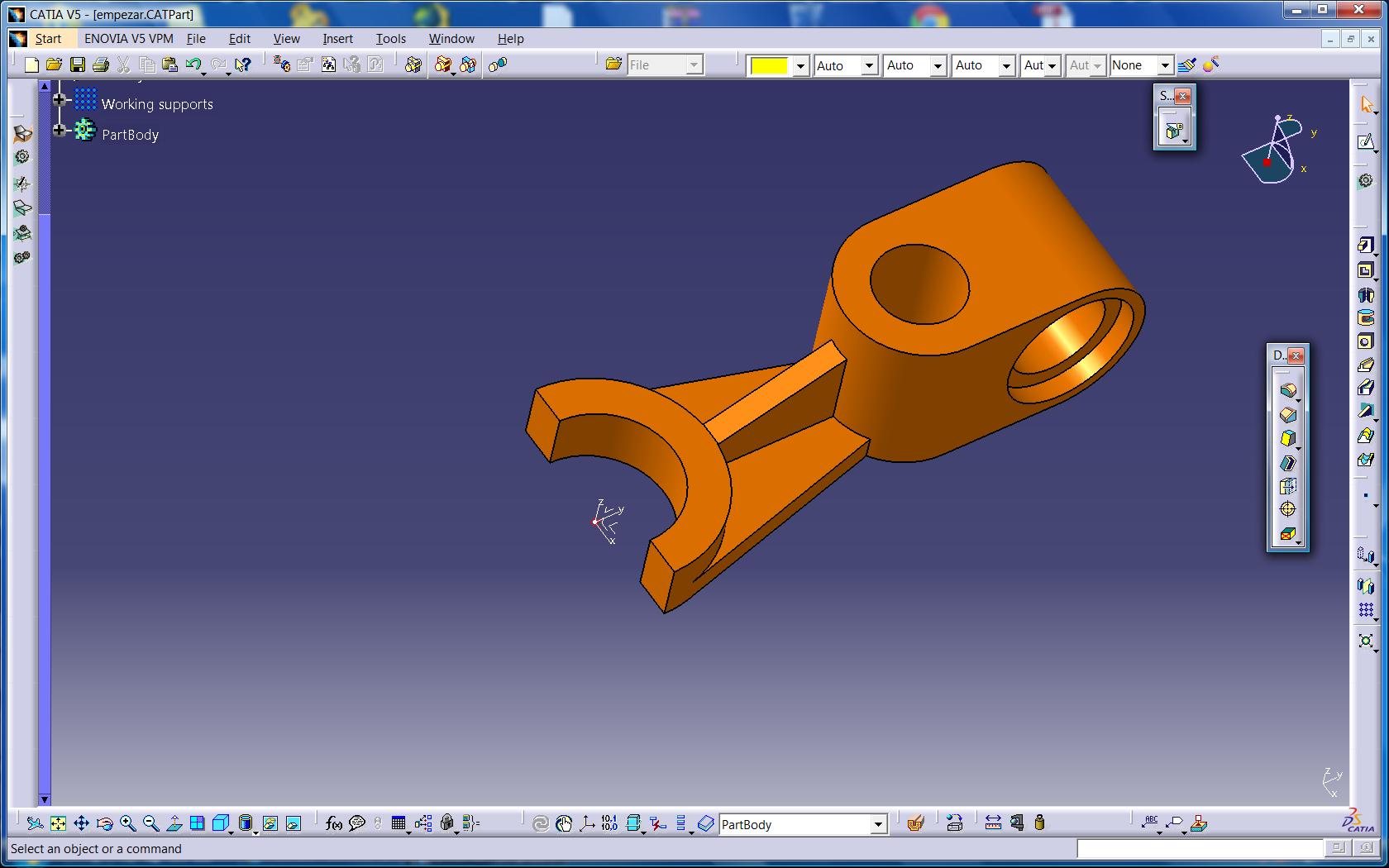Image resolution: width=1389 pixels, height=868 pixels.
Task: Select the Hole tool in right toolbar
Action: (1365, 341)
